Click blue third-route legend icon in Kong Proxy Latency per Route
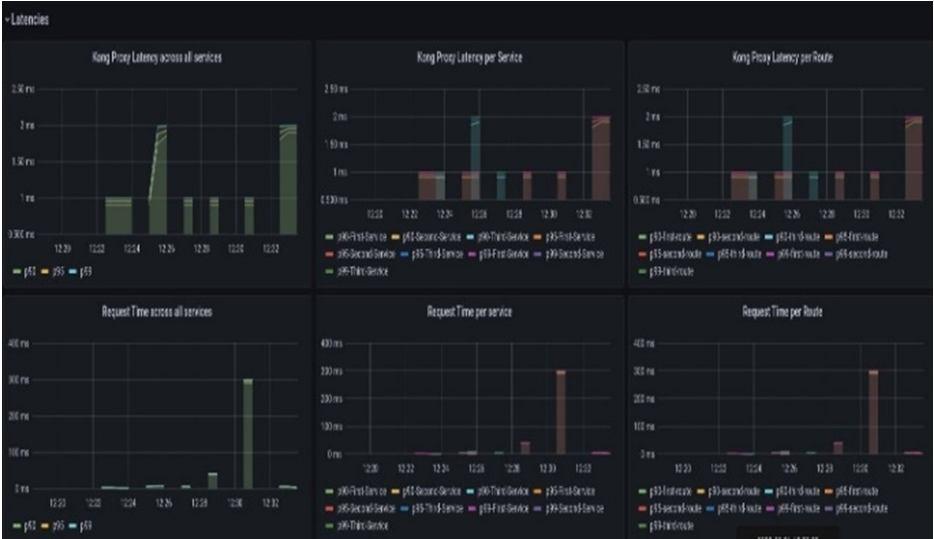Image resolution: width=934 pixels, height=539 pixels. 710,255
